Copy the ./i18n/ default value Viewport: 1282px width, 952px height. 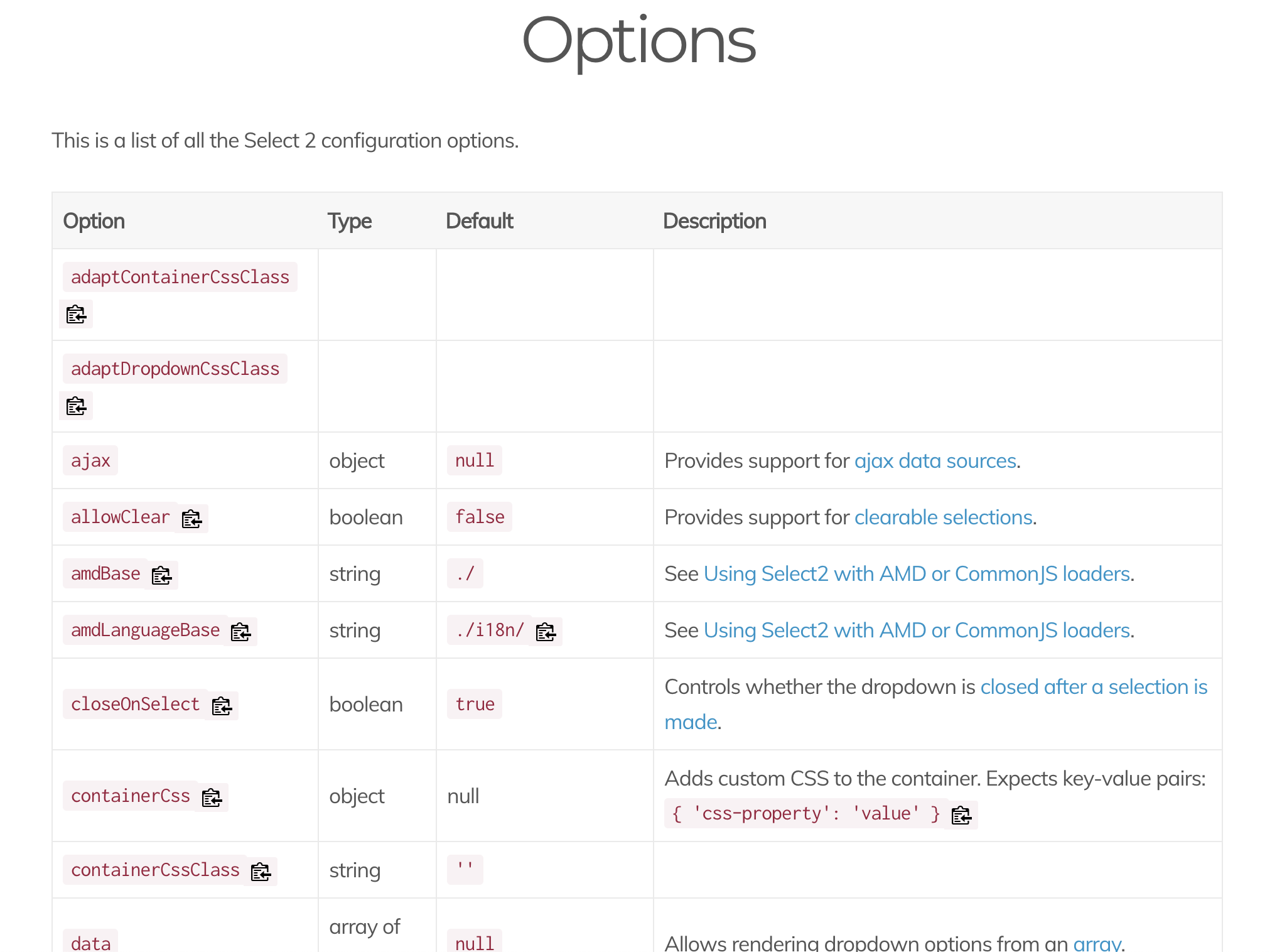[546, 632]
